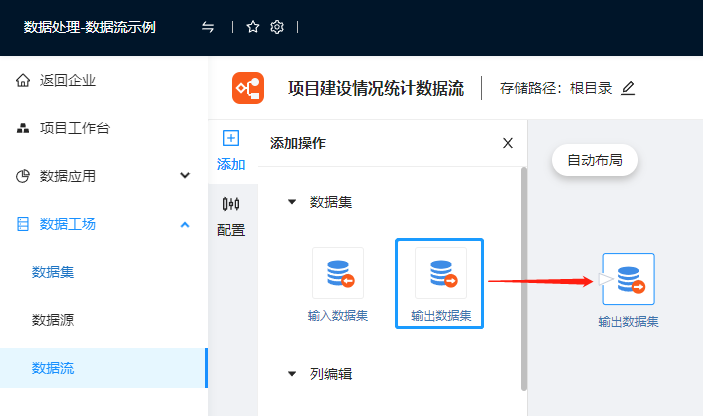Screen dimensions: 703x416
Task: Open 项目工作台 in sidebar
Action: click(x=74, y=128)
